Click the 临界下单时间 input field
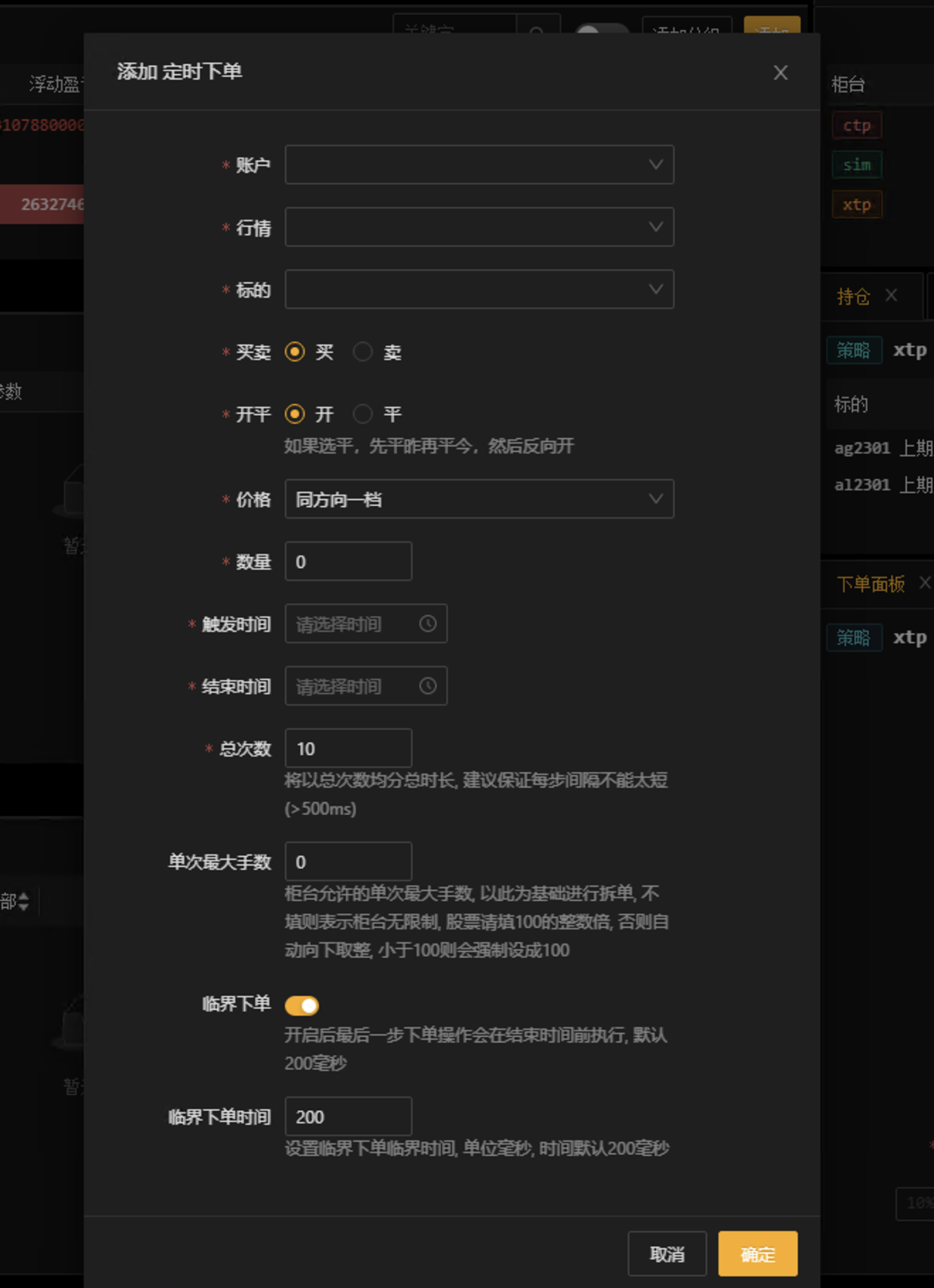Viewport: 934px width, 1288px height. point(348,1117)
